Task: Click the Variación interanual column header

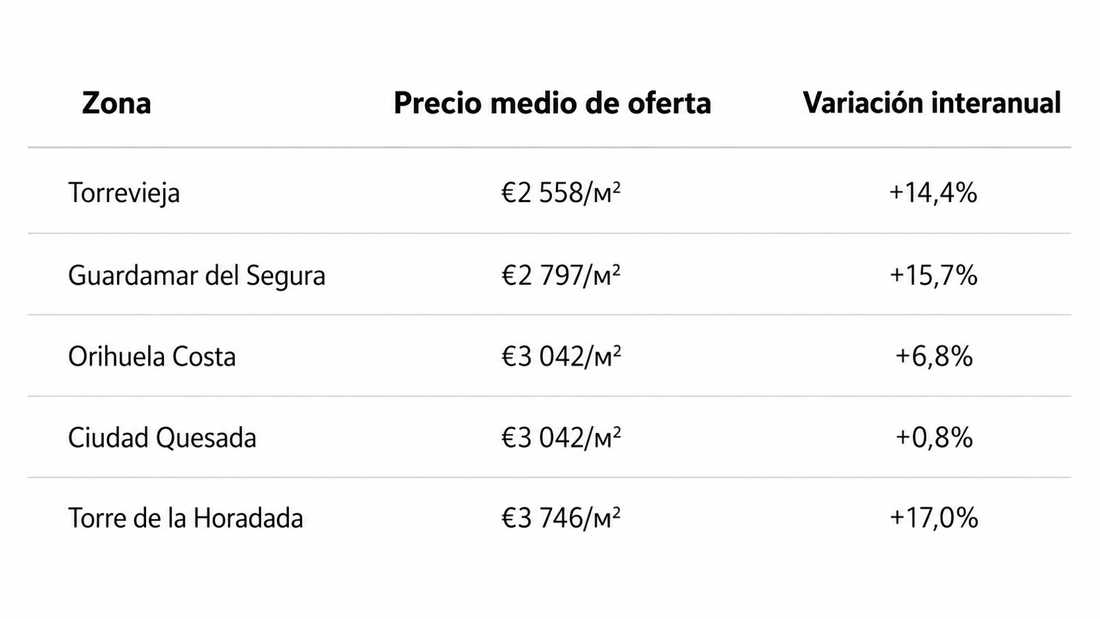Action: (x=932, y=103)
